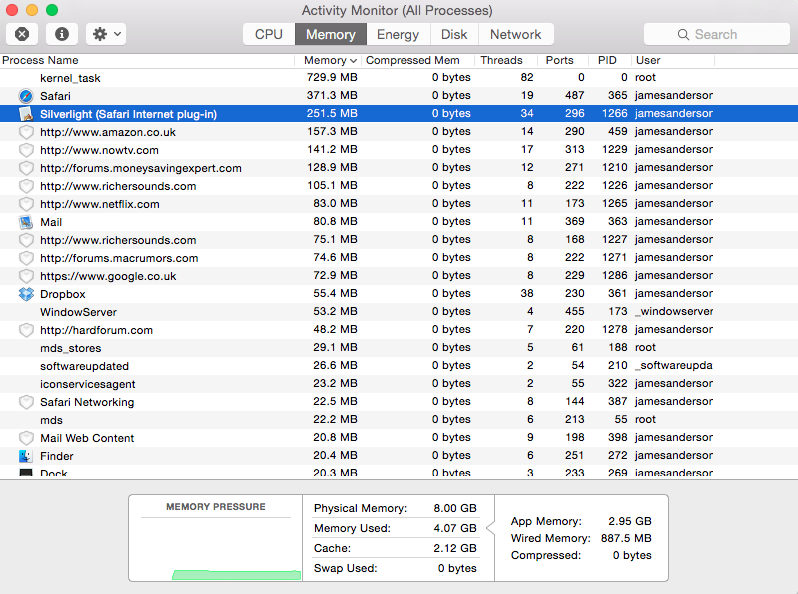This screenshot has height=594, width=798.
Task: Click the _windowserver user cell
Action: [674, 311]
